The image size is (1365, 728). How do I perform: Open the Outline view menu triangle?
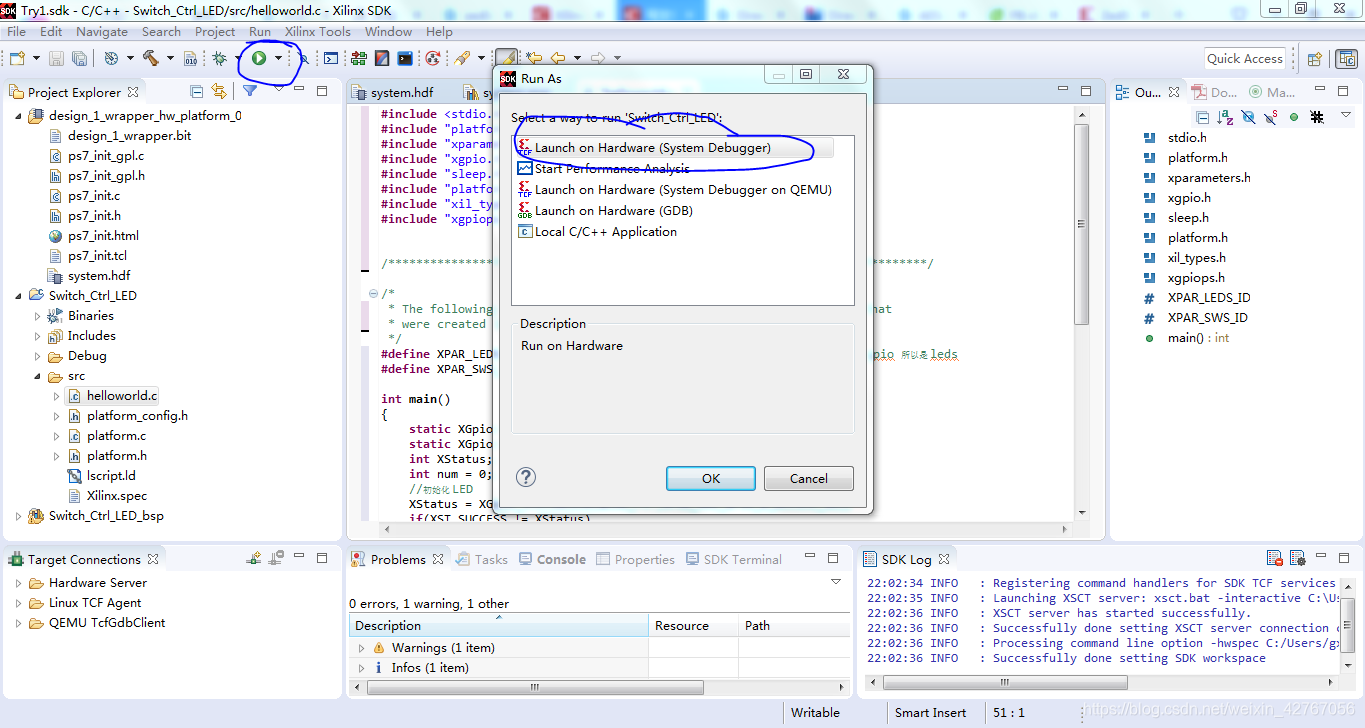point(1345,116)
